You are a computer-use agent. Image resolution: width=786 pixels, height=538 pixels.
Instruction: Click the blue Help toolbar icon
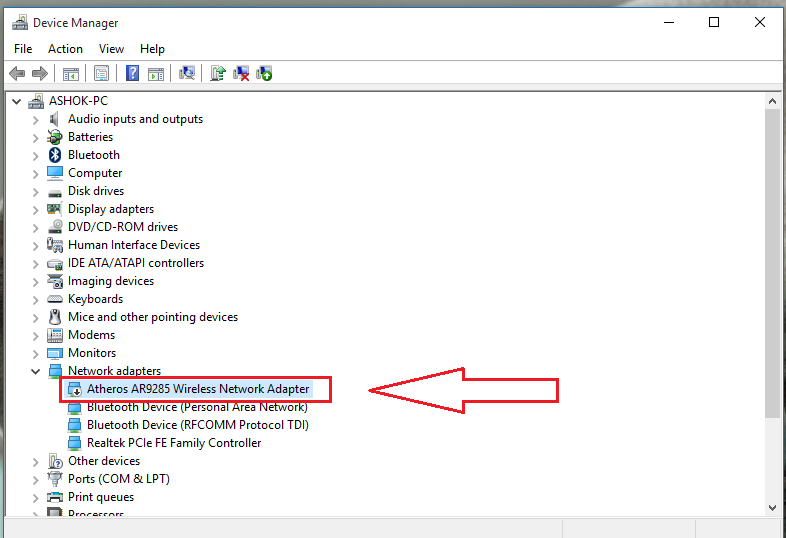pyautogui.click(x=132, y=73)
